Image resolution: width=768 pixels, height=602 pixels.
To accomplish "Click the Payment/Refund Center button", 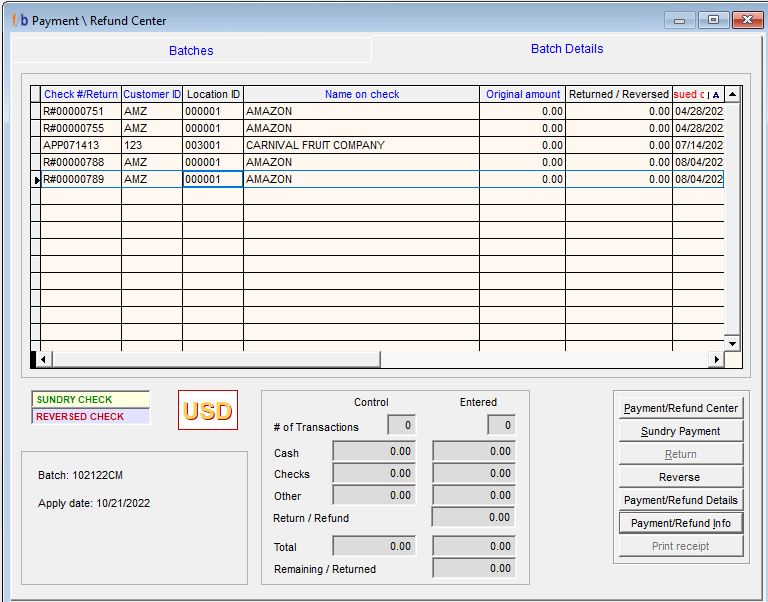I will [x=680, y=408].
